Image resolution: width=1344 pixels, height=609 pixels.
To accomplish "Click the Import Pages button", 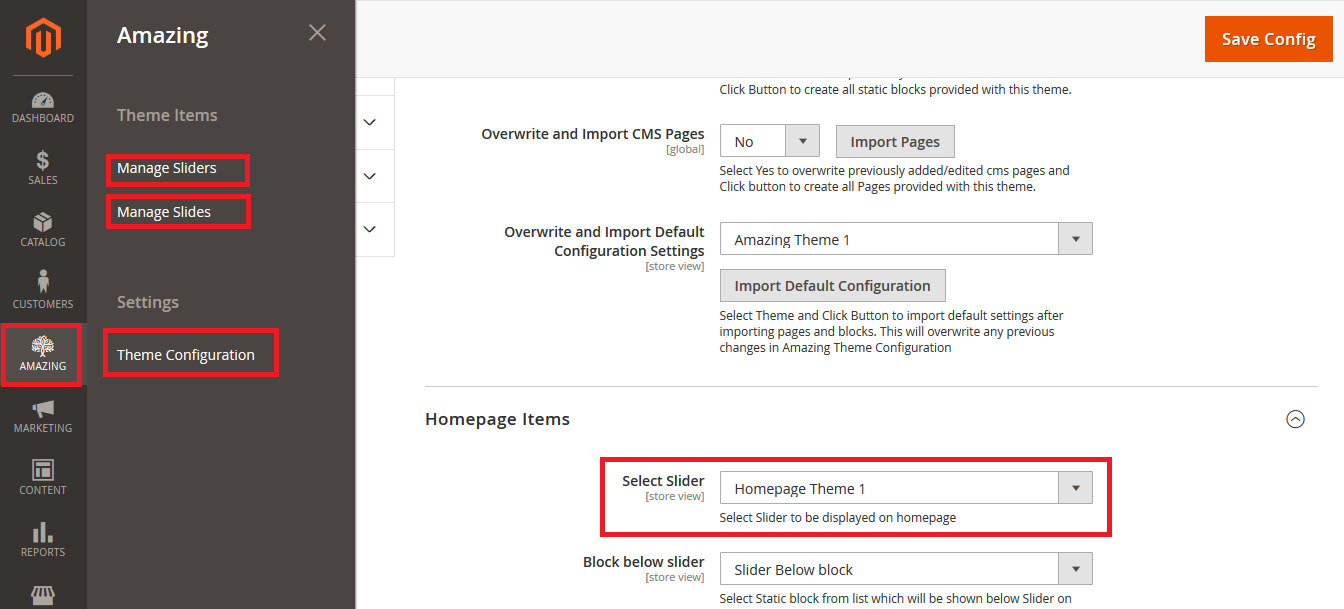I will pos(895,141).
